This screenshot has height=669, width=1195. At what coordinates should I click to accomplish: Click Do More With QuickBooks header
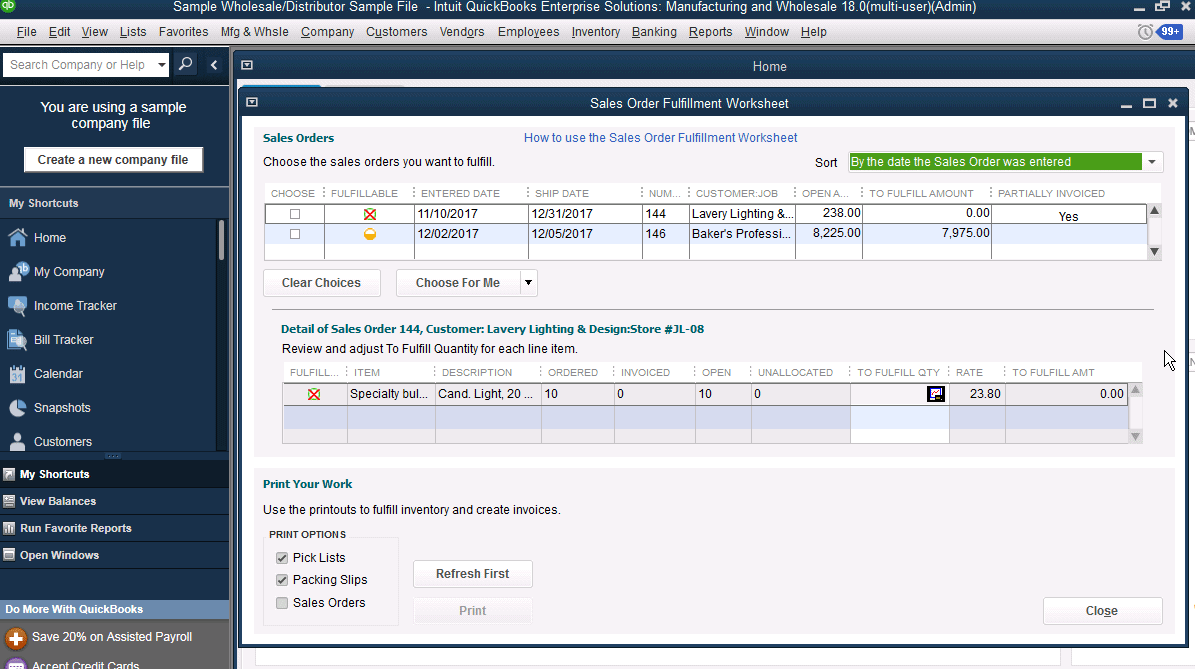click(x=114, y=610)
